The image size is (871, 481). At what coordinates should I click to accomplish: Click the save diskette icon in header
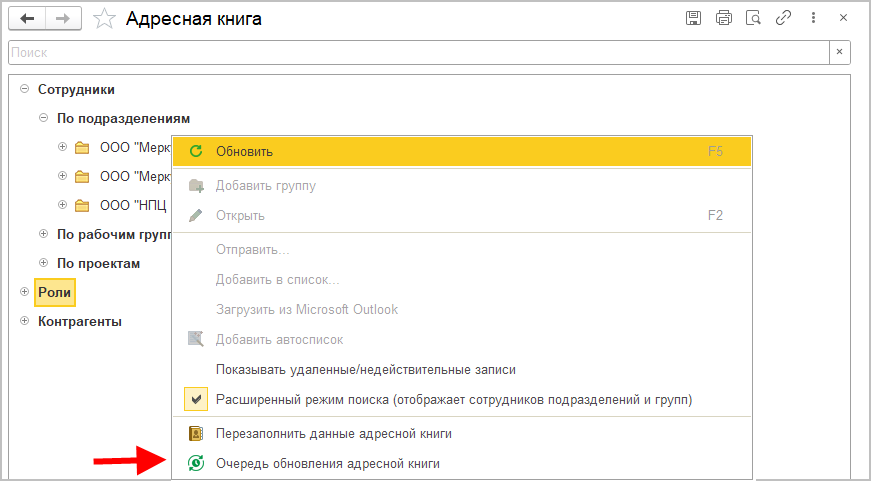click(x=693, y=18)
